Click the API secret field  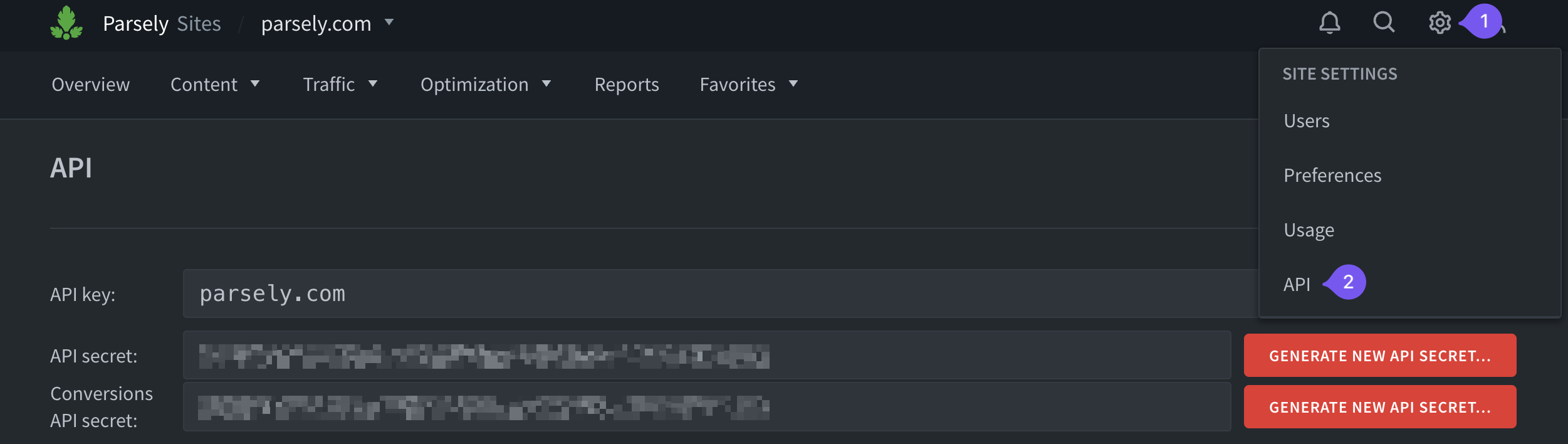tap(706, 356)
